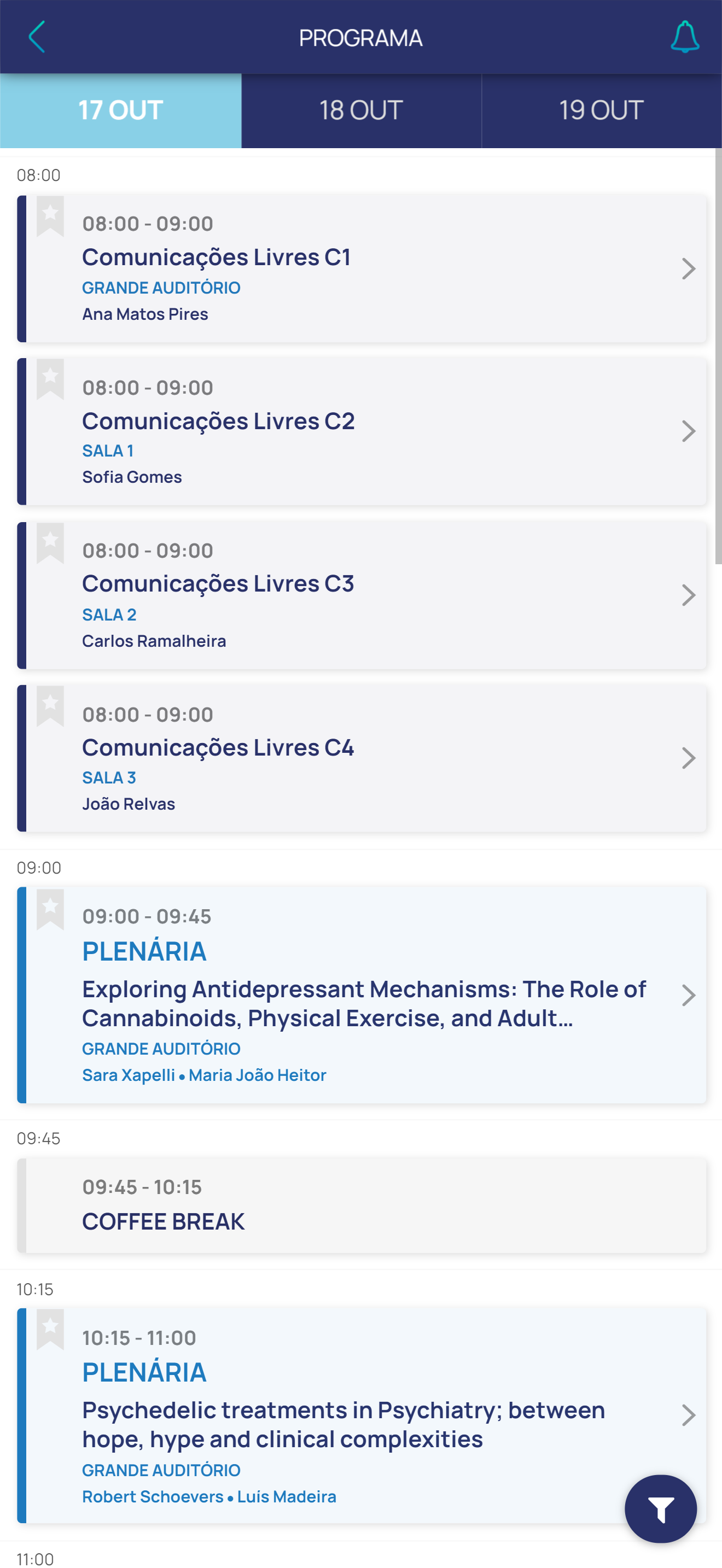Image resolution: width=722 pixels, height=1568 pixels.
Task: Select the 17 OUT tab
Action: coord(120,111)
